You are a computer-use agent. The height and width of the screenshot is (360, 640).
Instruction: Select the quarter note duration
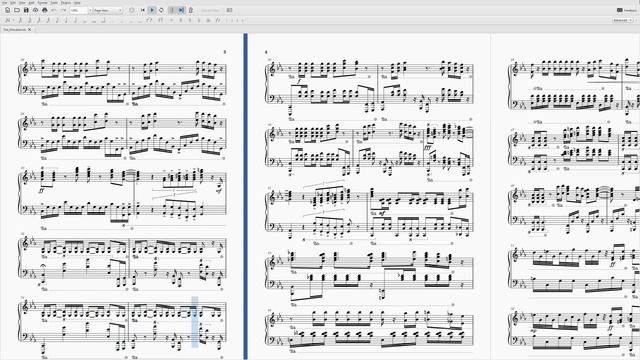(x=66, y=20)
